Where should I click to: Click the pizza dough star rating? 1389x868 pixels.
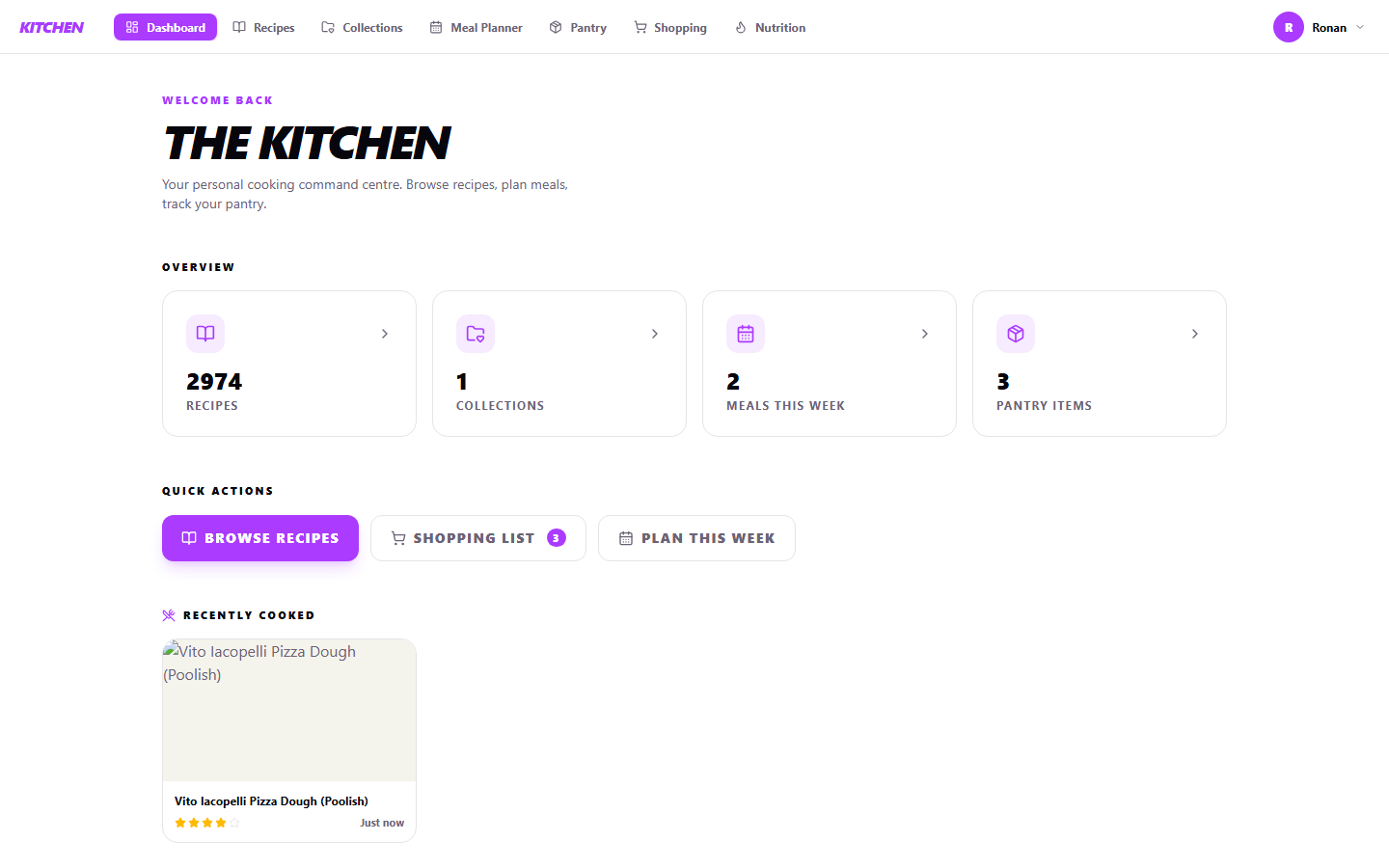coord(207,823)
